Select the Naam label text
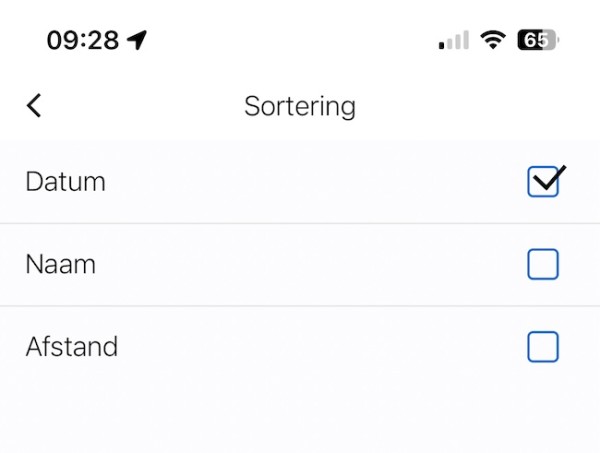The image size is (600, 453). (61, 264)
